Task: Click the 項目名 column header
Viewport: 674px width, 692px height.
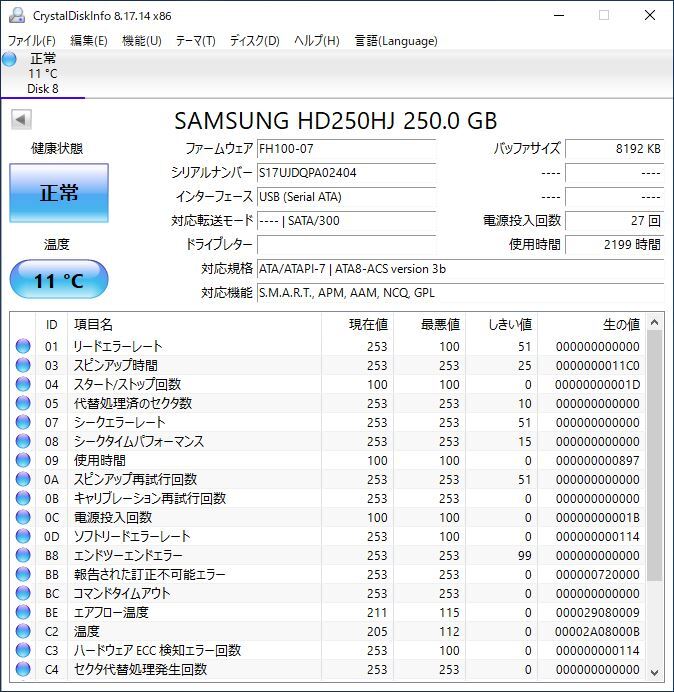Action: 194,325
